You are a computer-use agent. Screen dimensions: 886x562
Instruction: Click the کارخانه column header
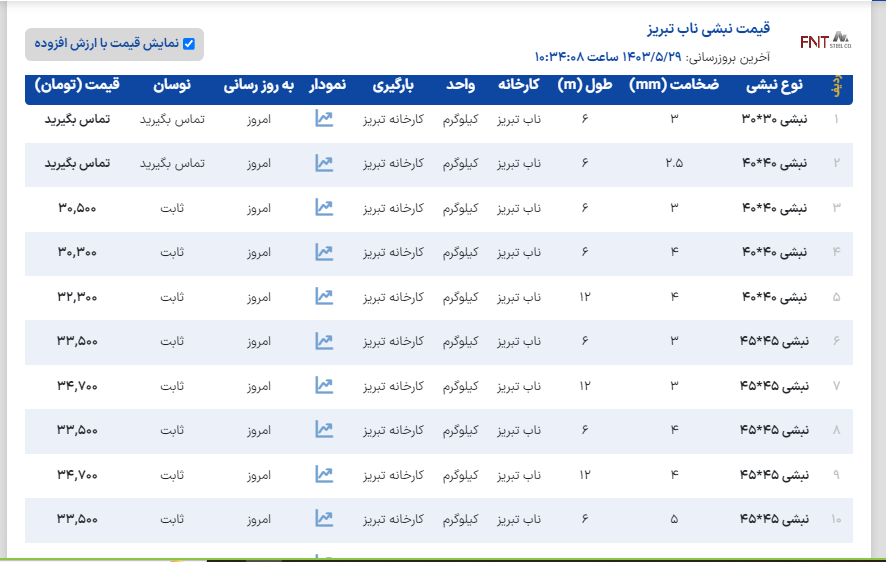(x=519, y=86)
